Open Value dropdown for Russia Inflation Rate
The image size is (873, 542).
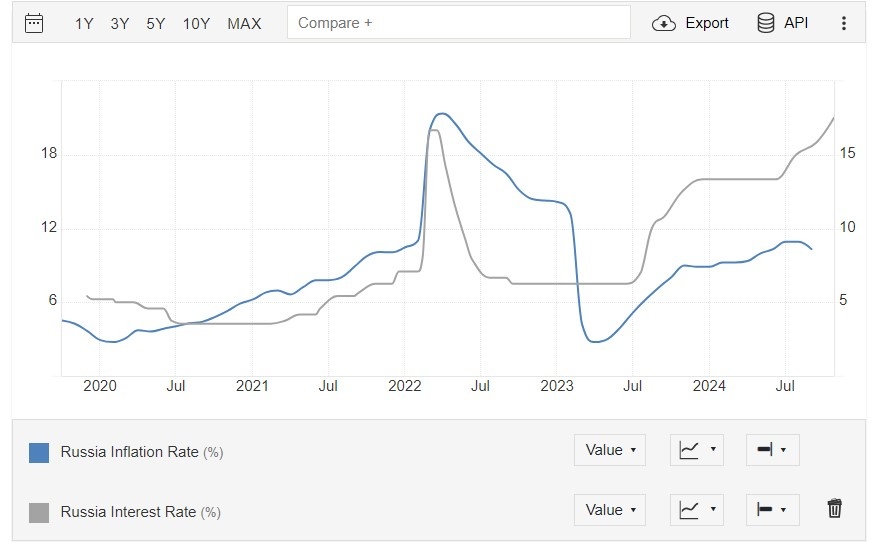click(x=610, y=450)
